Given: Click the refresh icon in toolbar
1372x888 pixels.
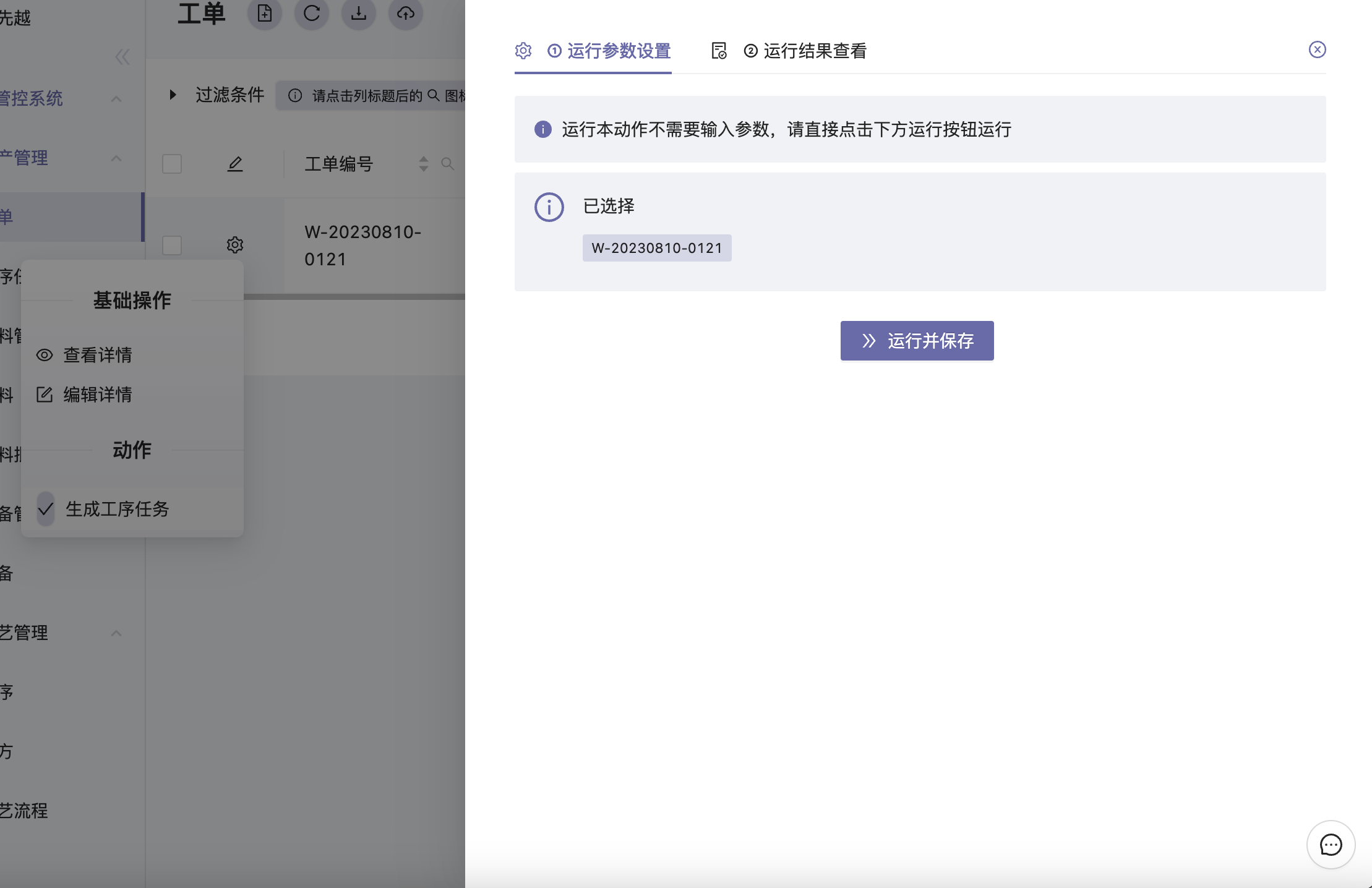Looking at the screenshot, I should point(312,13).
